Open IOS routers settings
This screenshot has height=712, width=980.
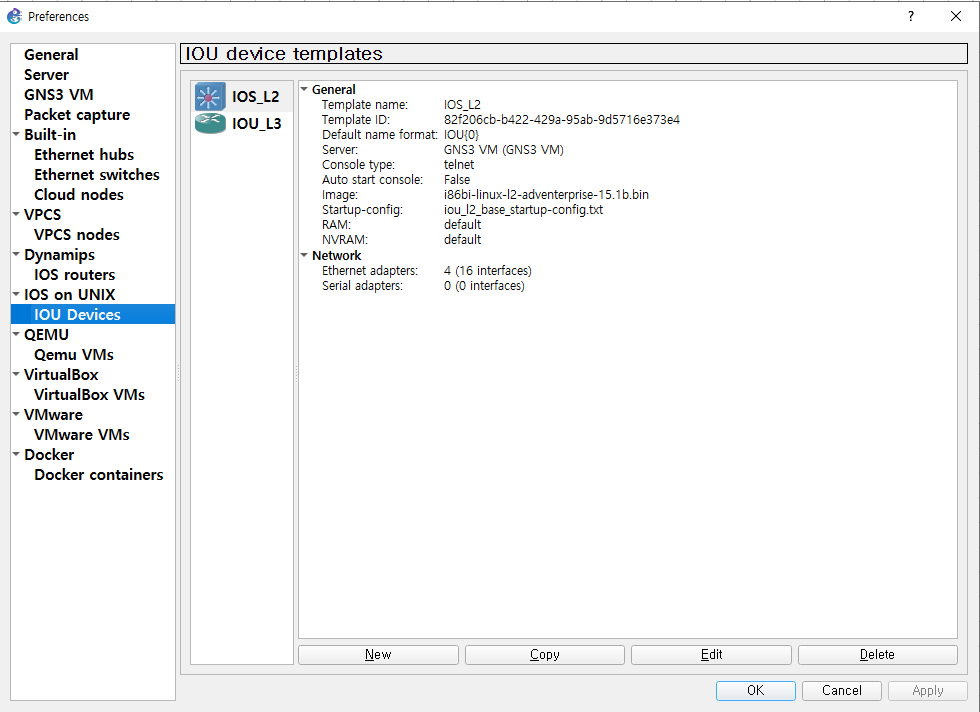74,274
